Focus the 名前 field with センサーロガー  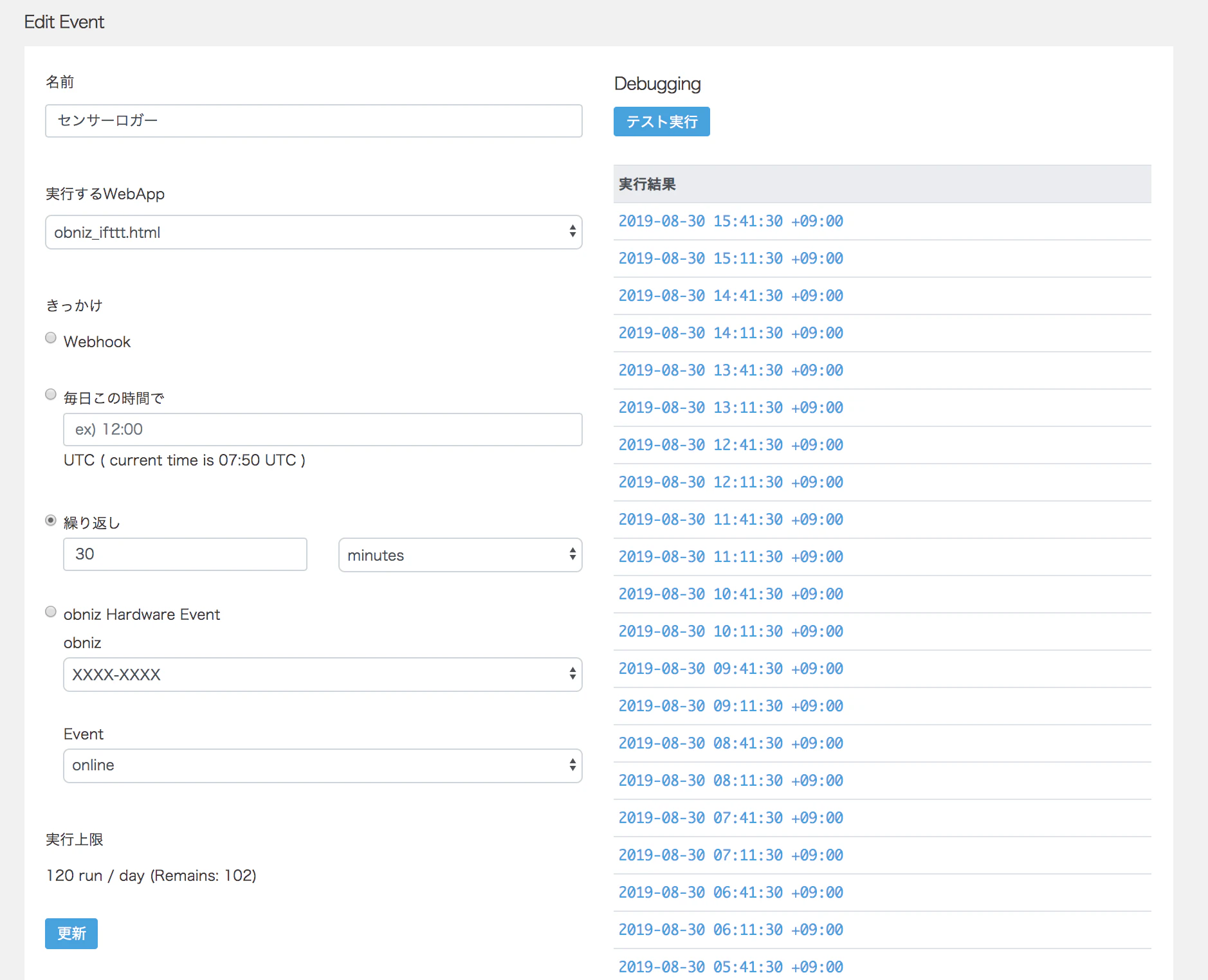tap(314, 121)
